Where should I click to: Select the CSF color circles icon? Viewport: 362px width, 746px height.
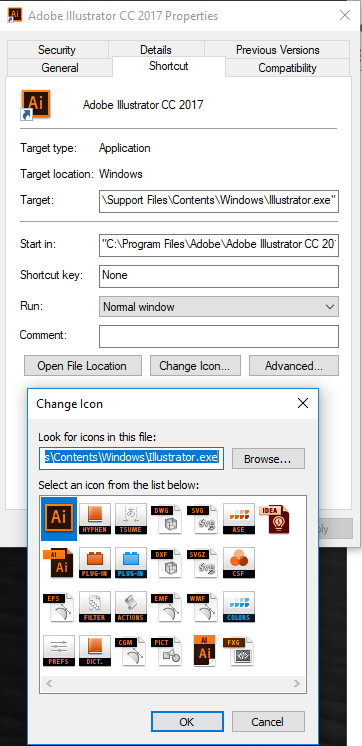(239, 562)
